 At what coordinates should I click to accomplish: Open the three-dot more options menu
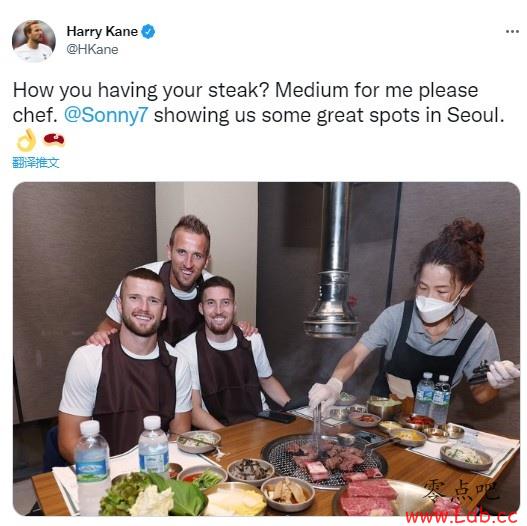[512, 32]
